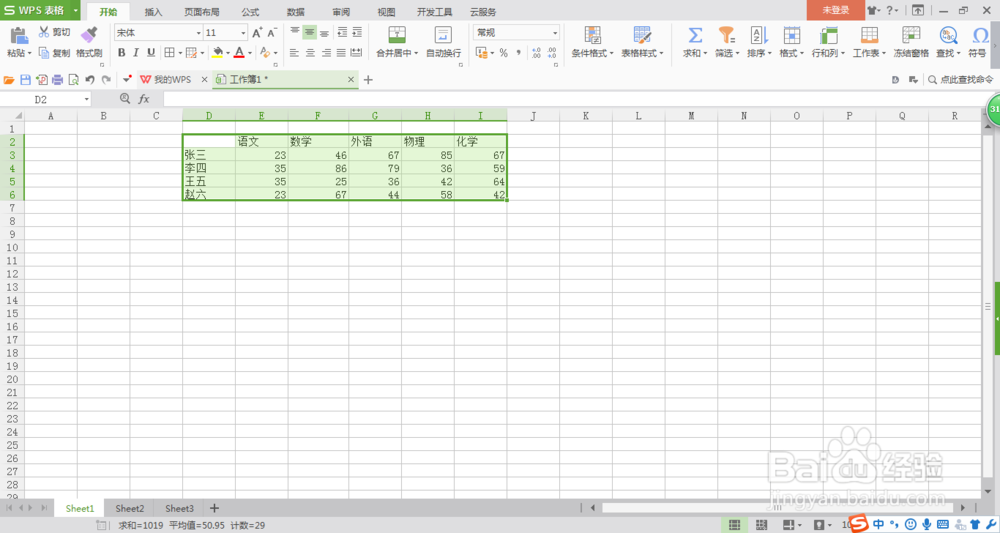Viewport: 1000px width, 533px height.
Task: Toggle italic formatting
Action: [x=136, y=53]
